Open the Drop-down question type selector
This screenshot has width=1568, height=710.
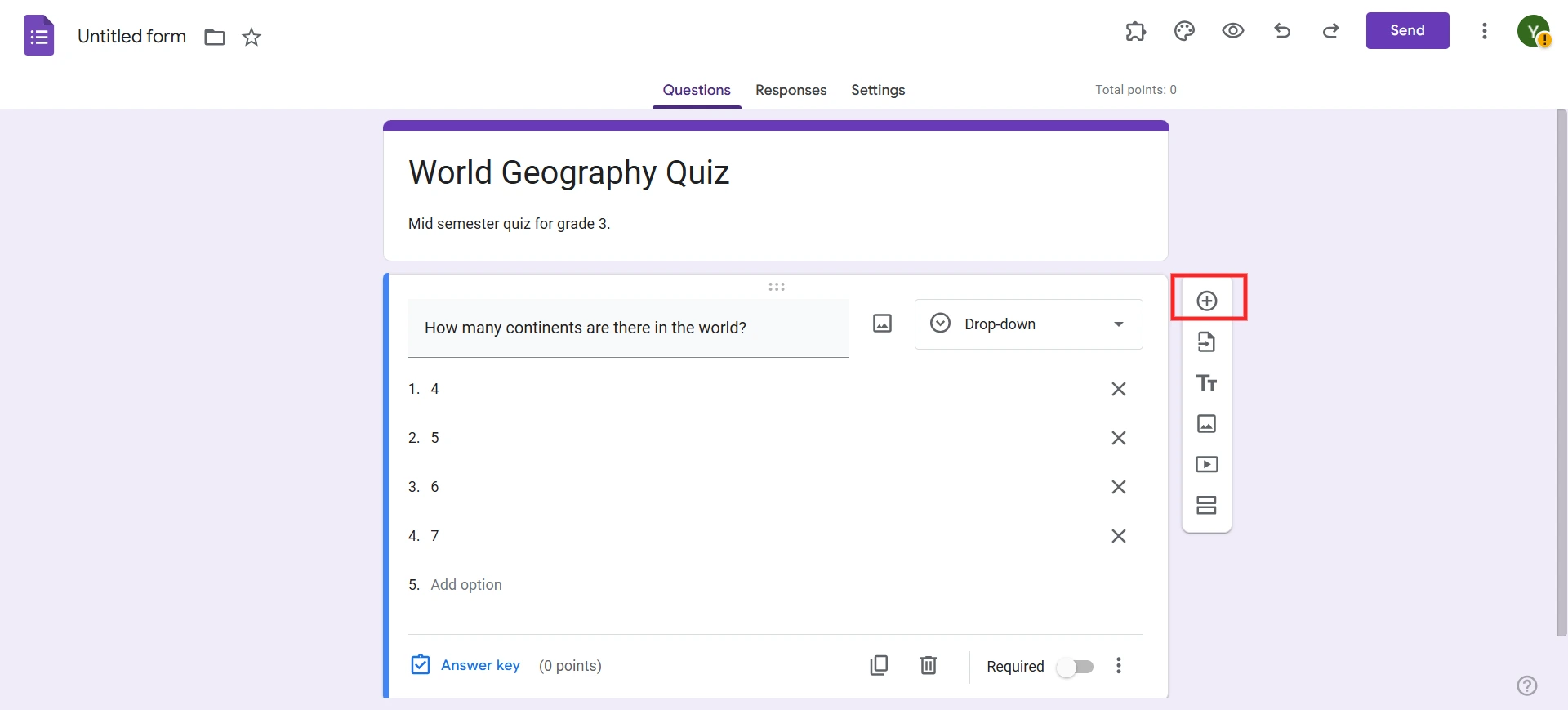(x=1028, y=324)
